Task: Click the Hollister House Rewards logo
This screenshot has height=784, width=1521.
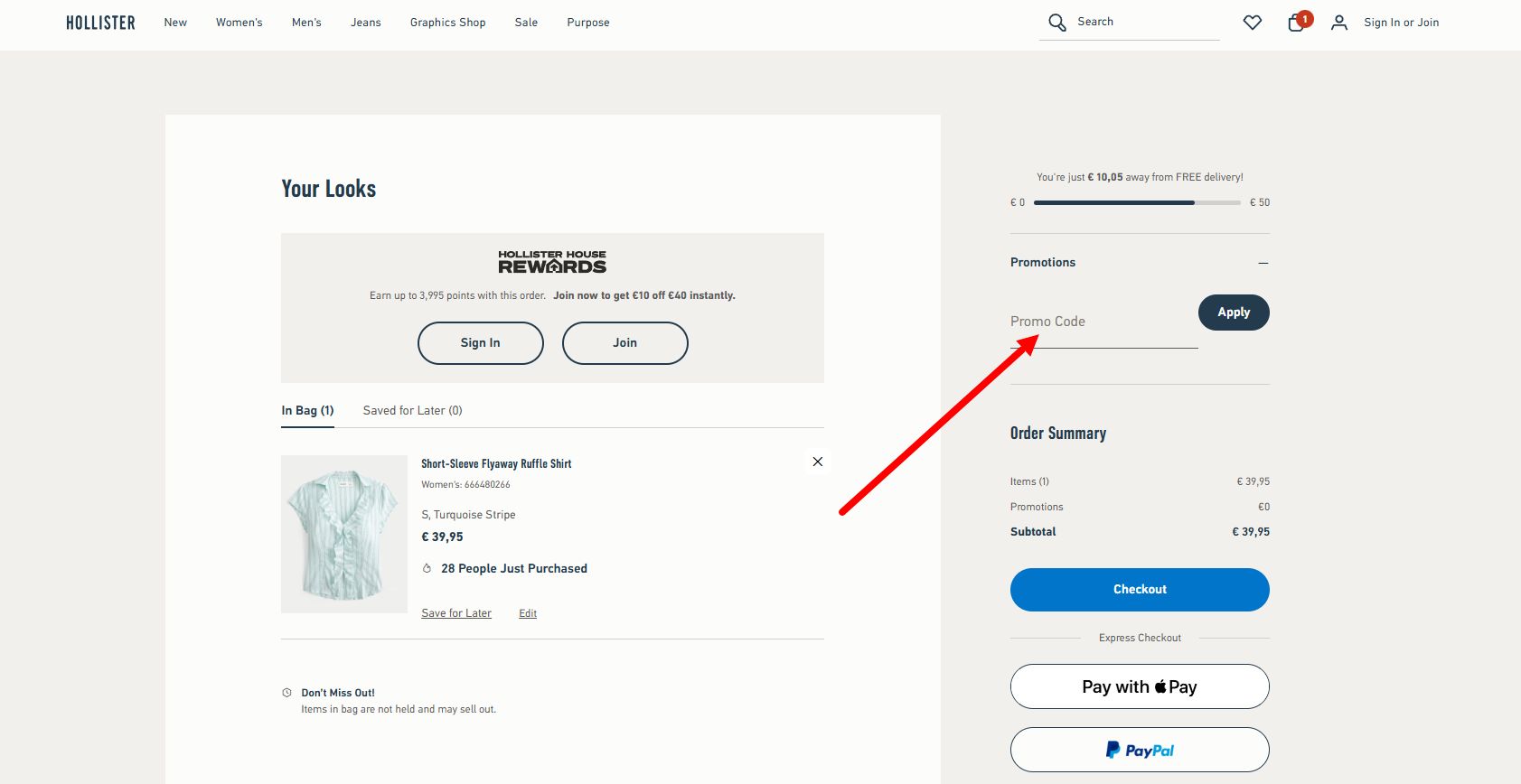Action: (x=552, y=262)
